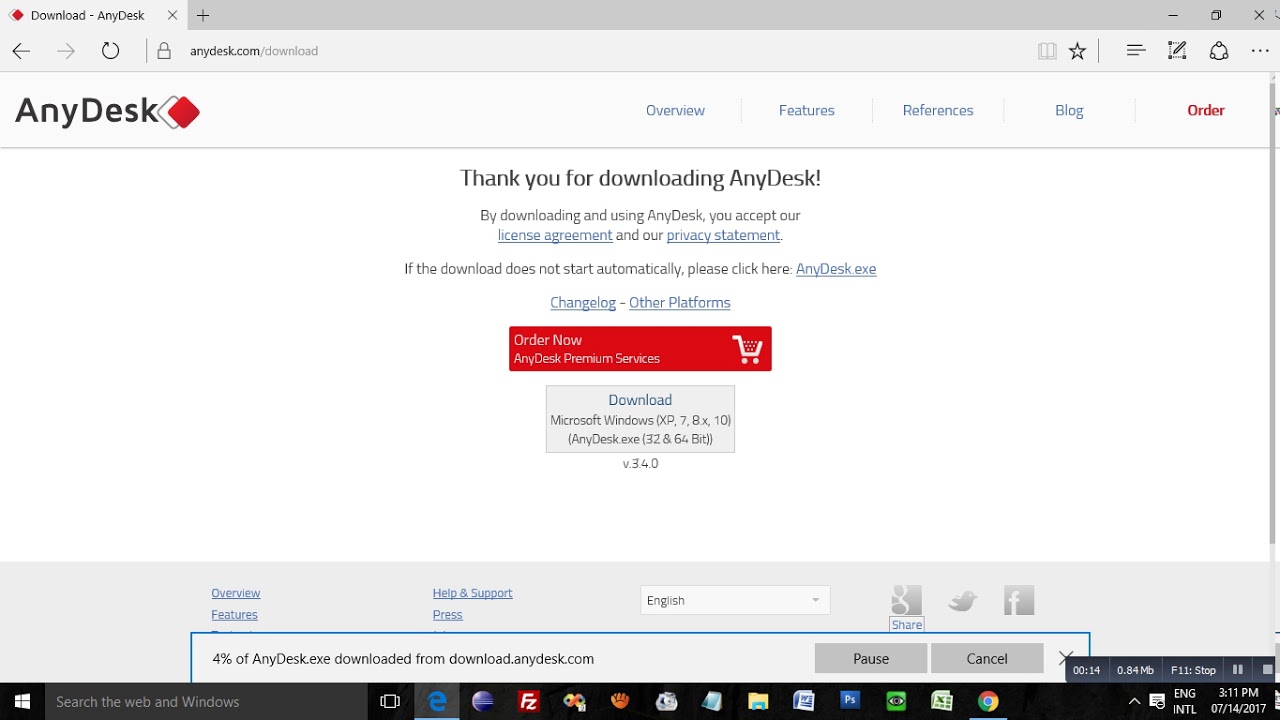Go back using the browser back arrow

tap(21, 51)
